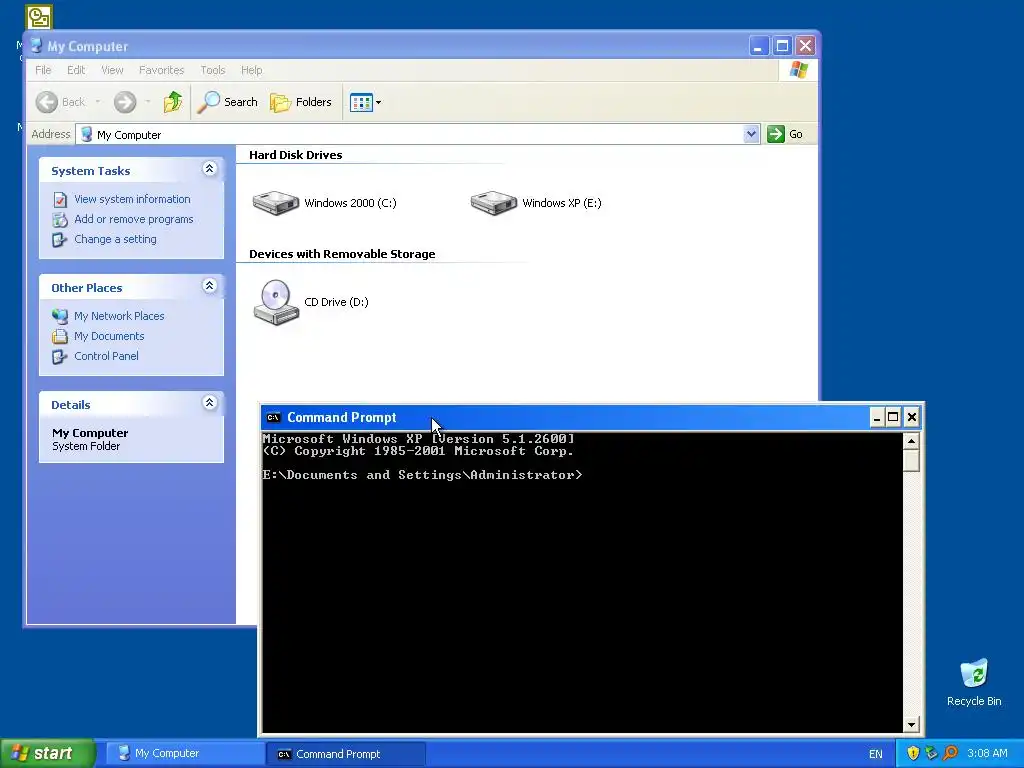
Task: Click Change a setting link
Action: pyautogui.click(x=115, y=239)
